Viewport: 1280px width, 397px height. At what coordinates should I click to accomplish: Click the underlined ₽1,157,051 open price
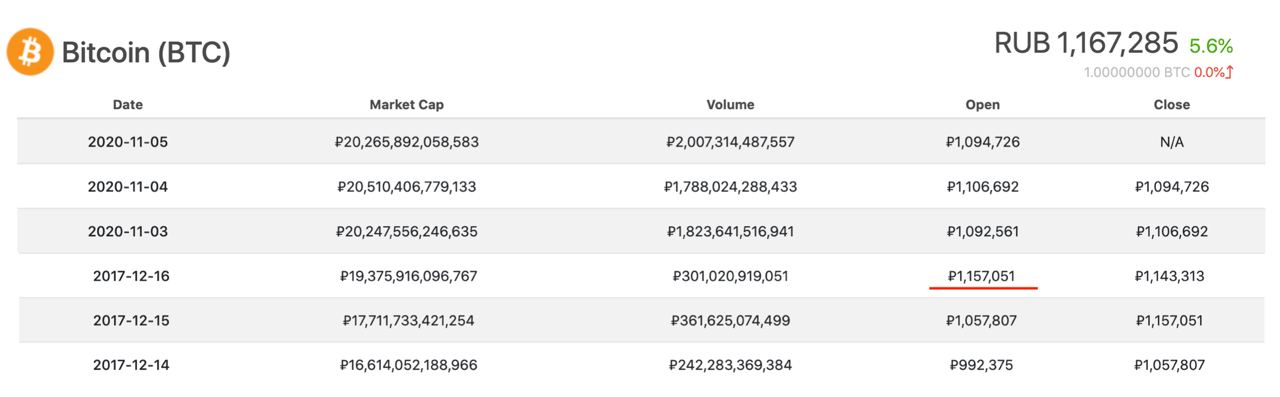pos(983,276)
